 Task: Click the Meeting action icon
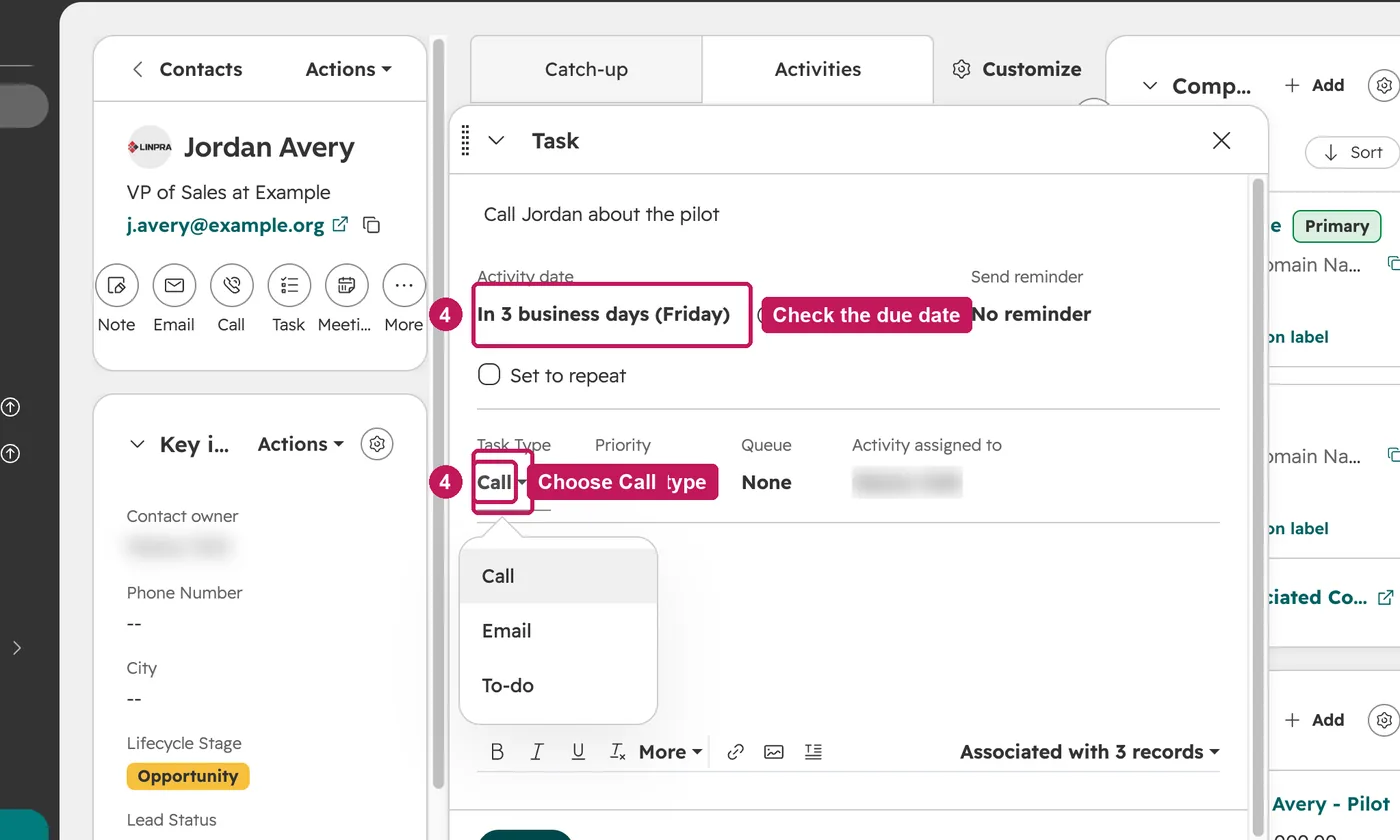(346, 286)
